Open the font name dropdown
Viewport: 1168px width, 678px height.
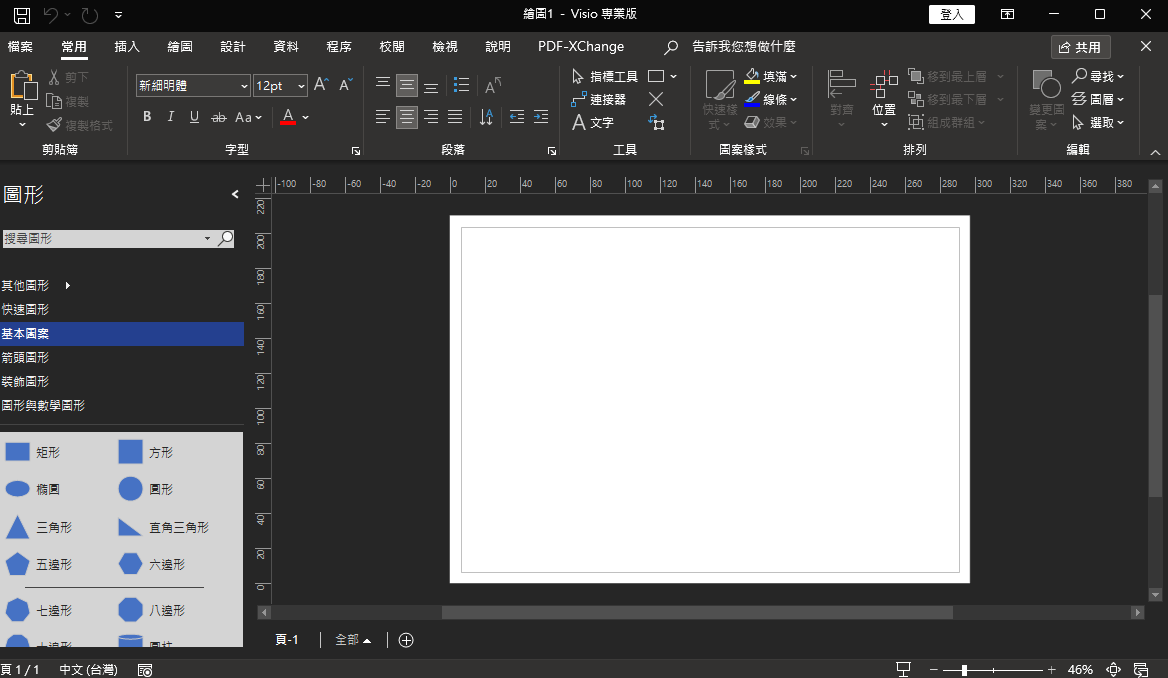244,87
